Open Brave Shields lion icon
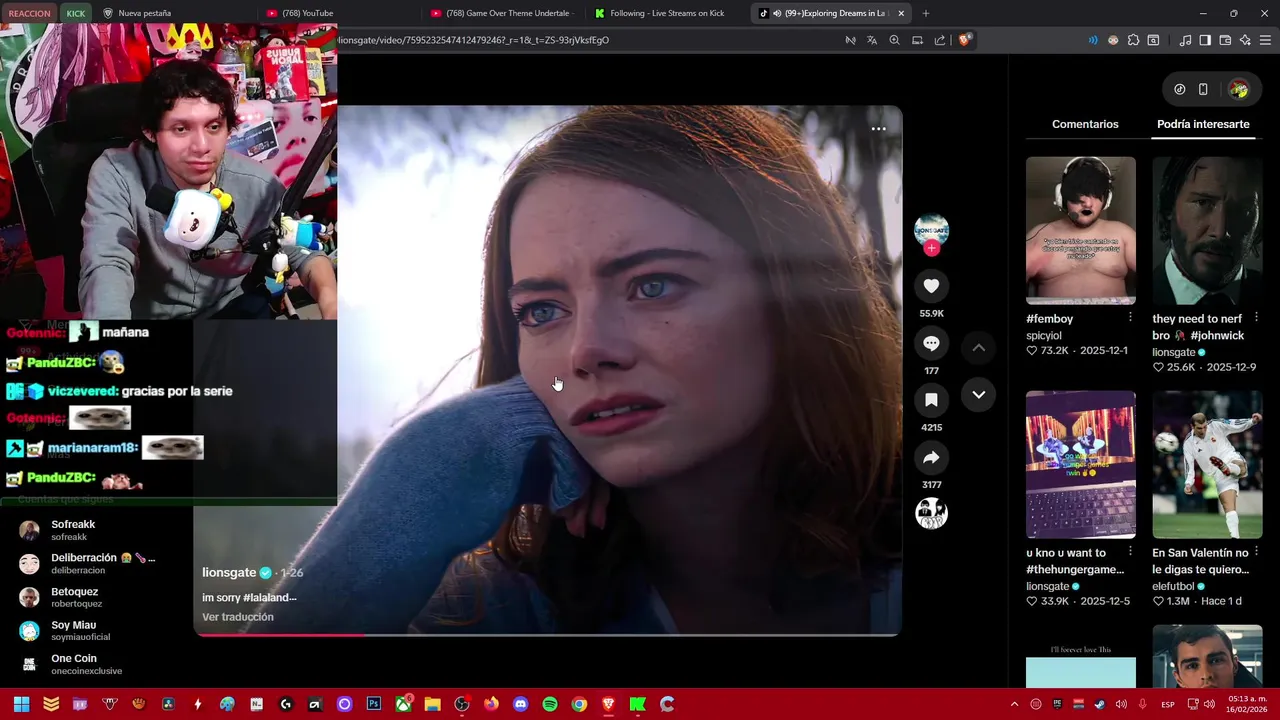 pos(964,40)
